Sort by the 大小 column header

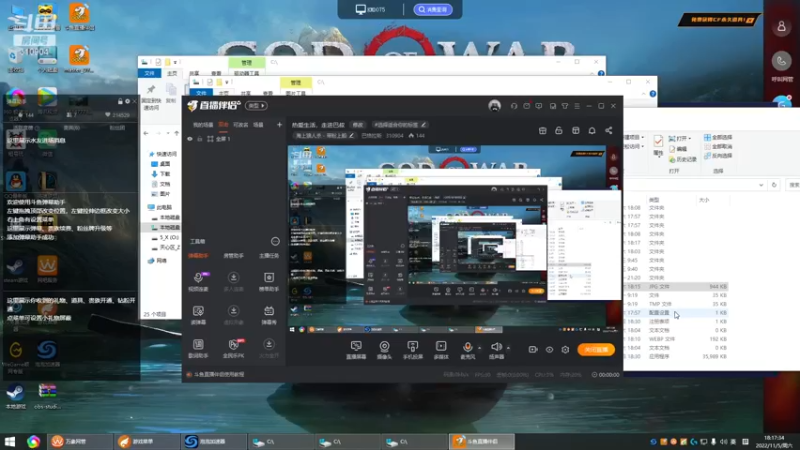click(x=704, y=200)
